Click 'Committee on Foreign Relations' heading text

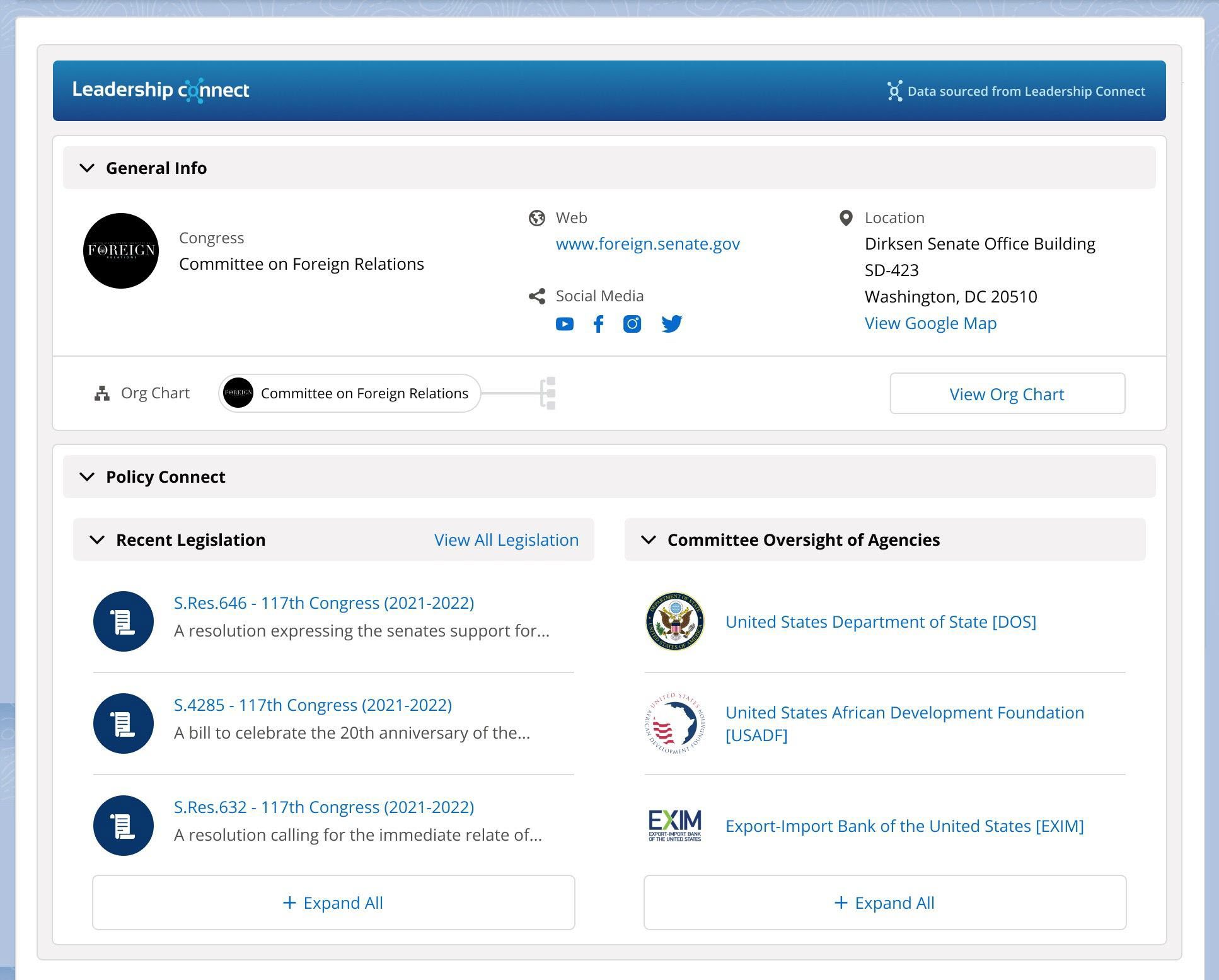[301, 264]
